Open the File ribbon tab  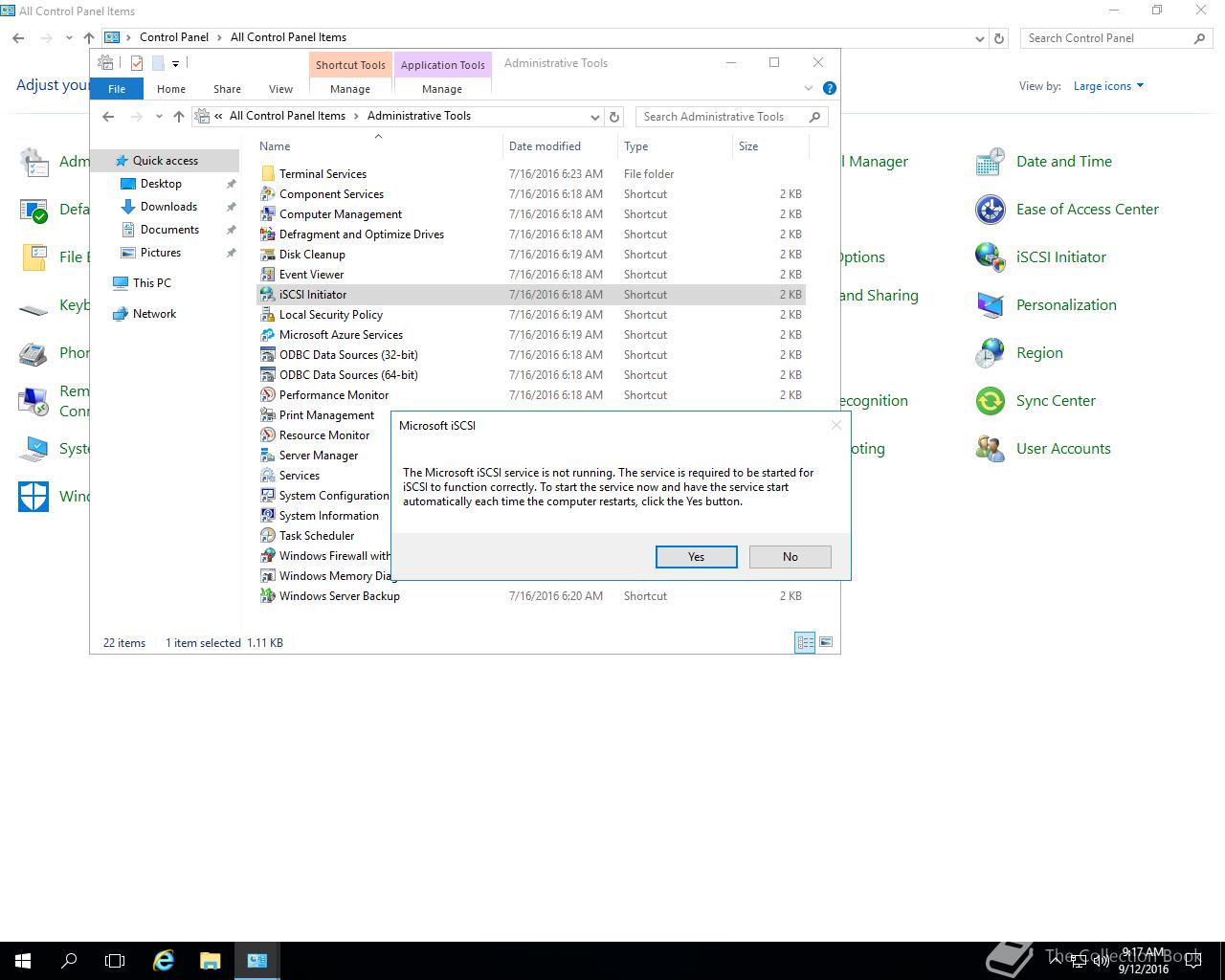[x=117, y=89]
